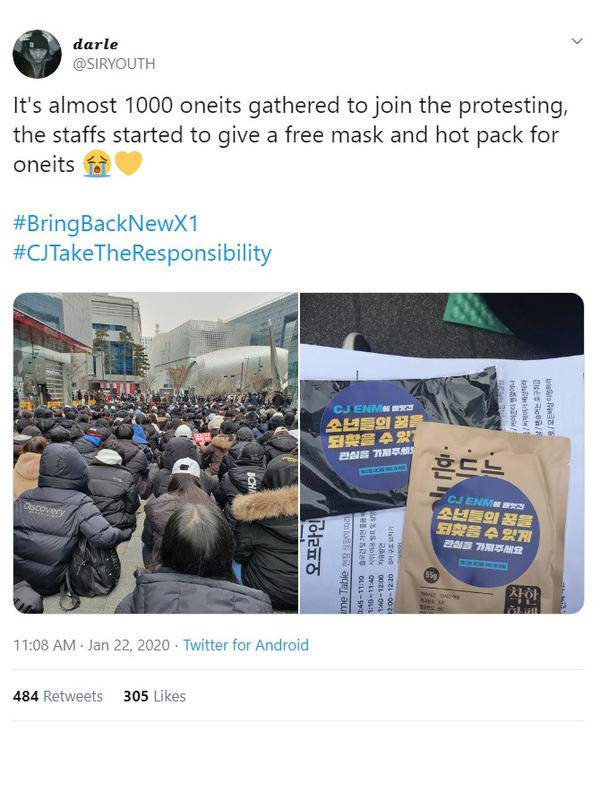Open the #BringBackNewX1 hashtag

(106, 223)
